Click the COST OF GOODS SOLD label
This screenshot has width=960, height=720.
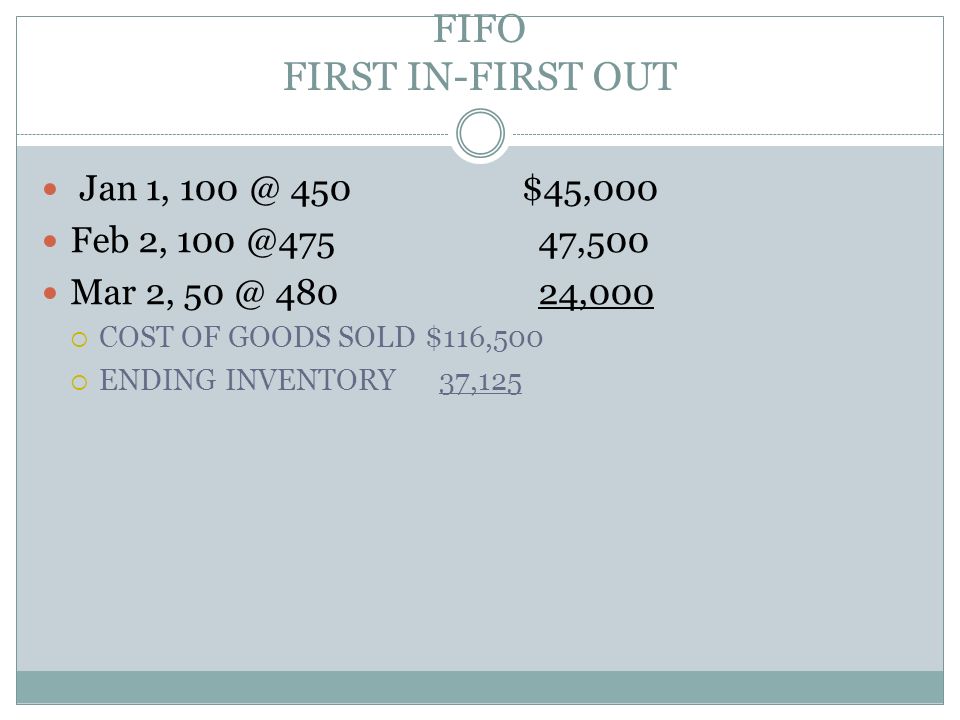[x=257, y=337]
